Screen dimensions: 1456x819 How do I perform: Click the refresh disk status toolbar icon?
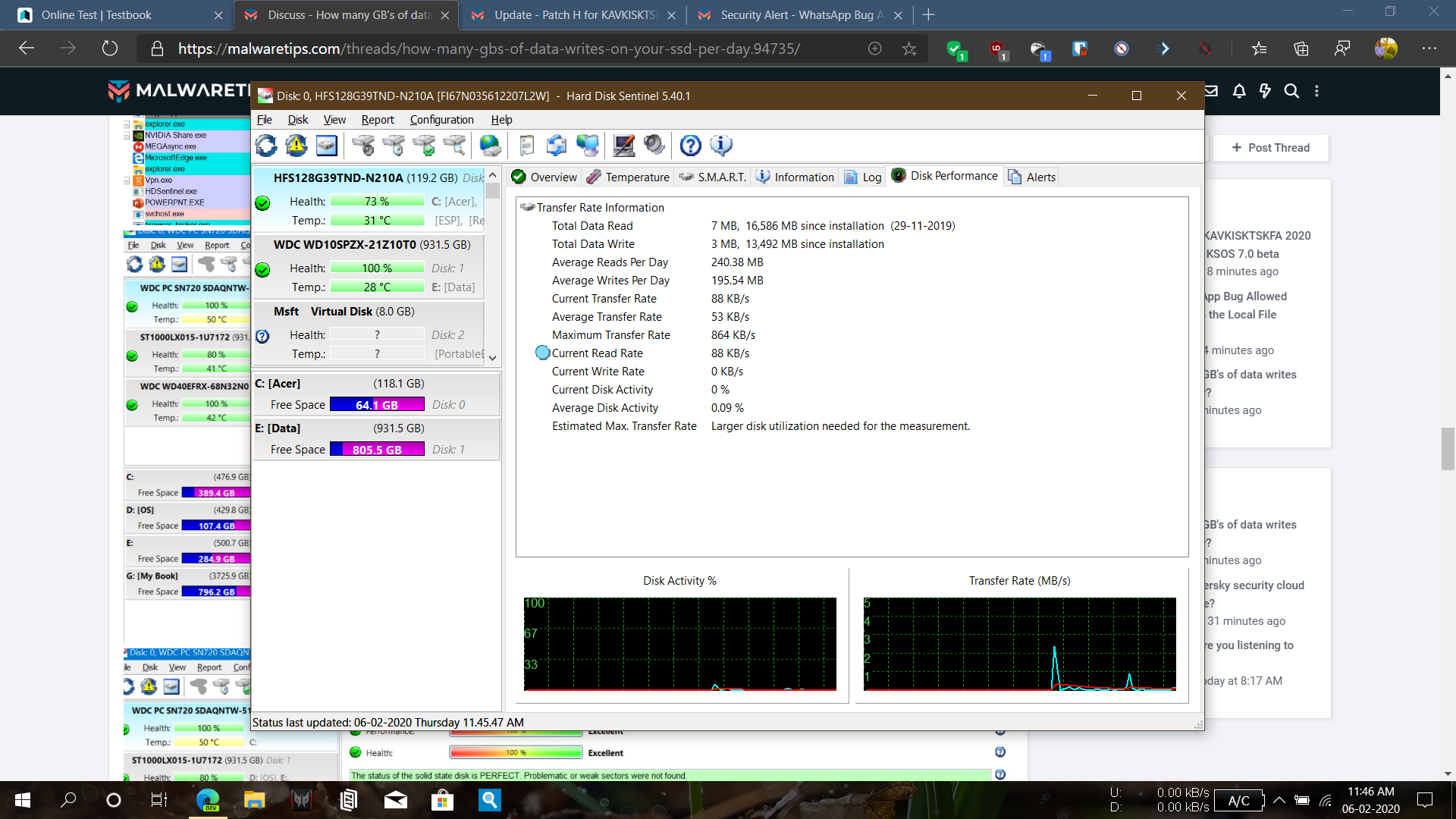266,145
